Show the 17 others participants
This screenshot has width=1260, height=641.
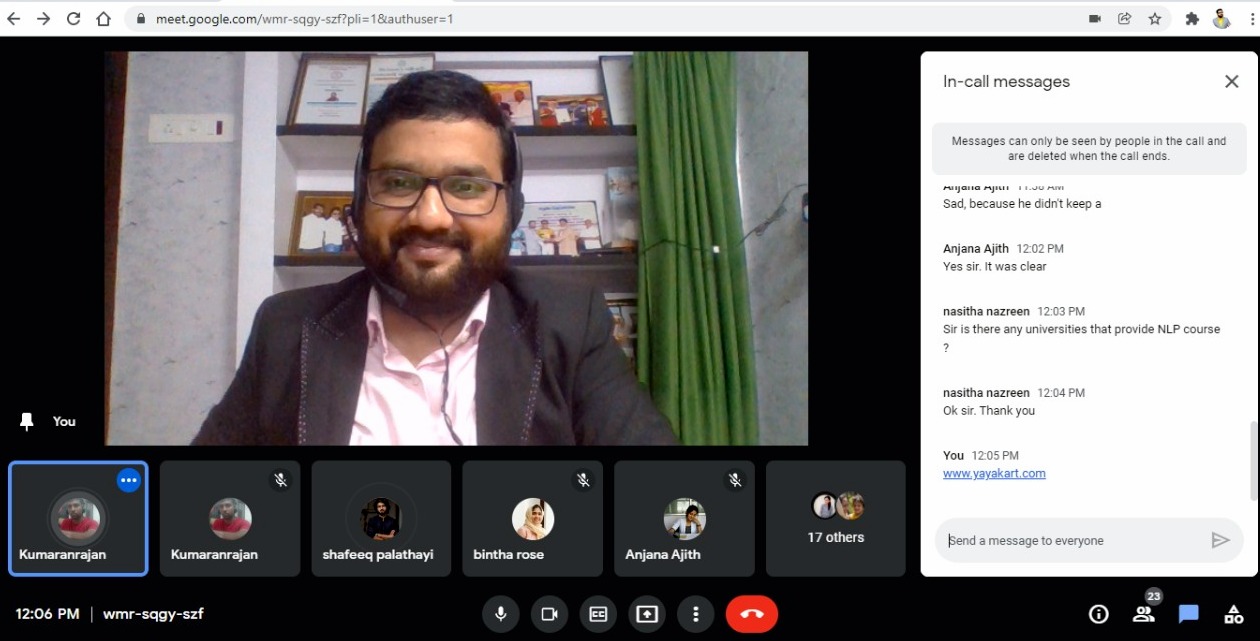(x=836, y=518)
